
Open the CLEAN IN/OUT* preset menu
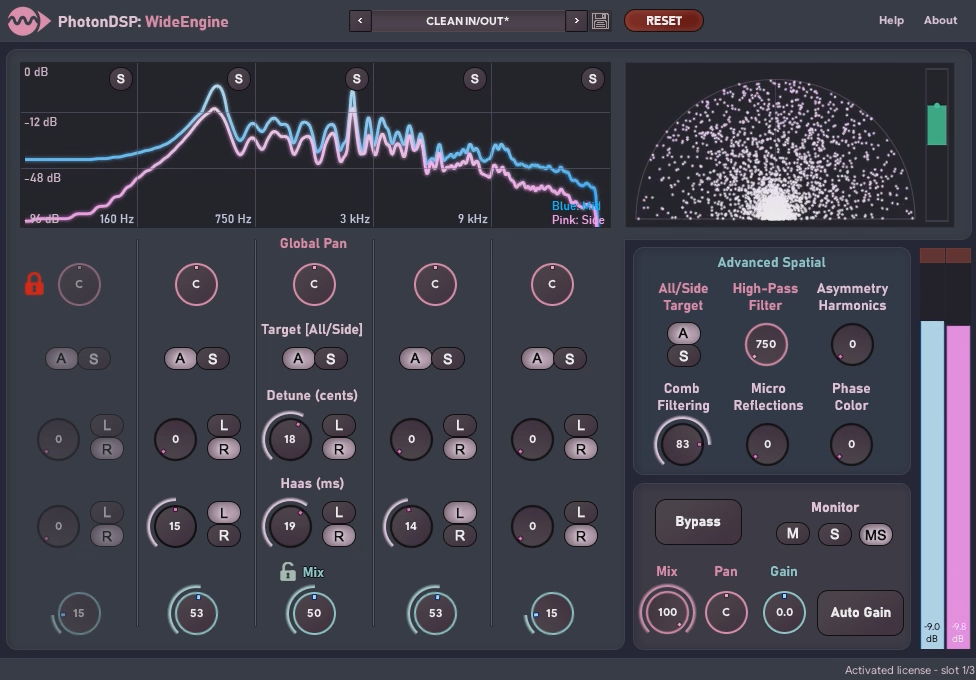[x=468, y=21]
